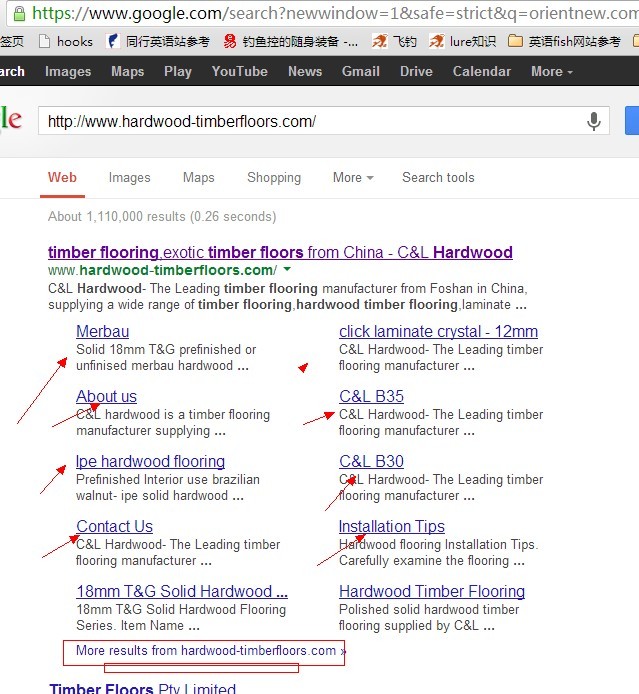
Task: Open the C&L B35 sitelink
Action: [x=371, y=396]
